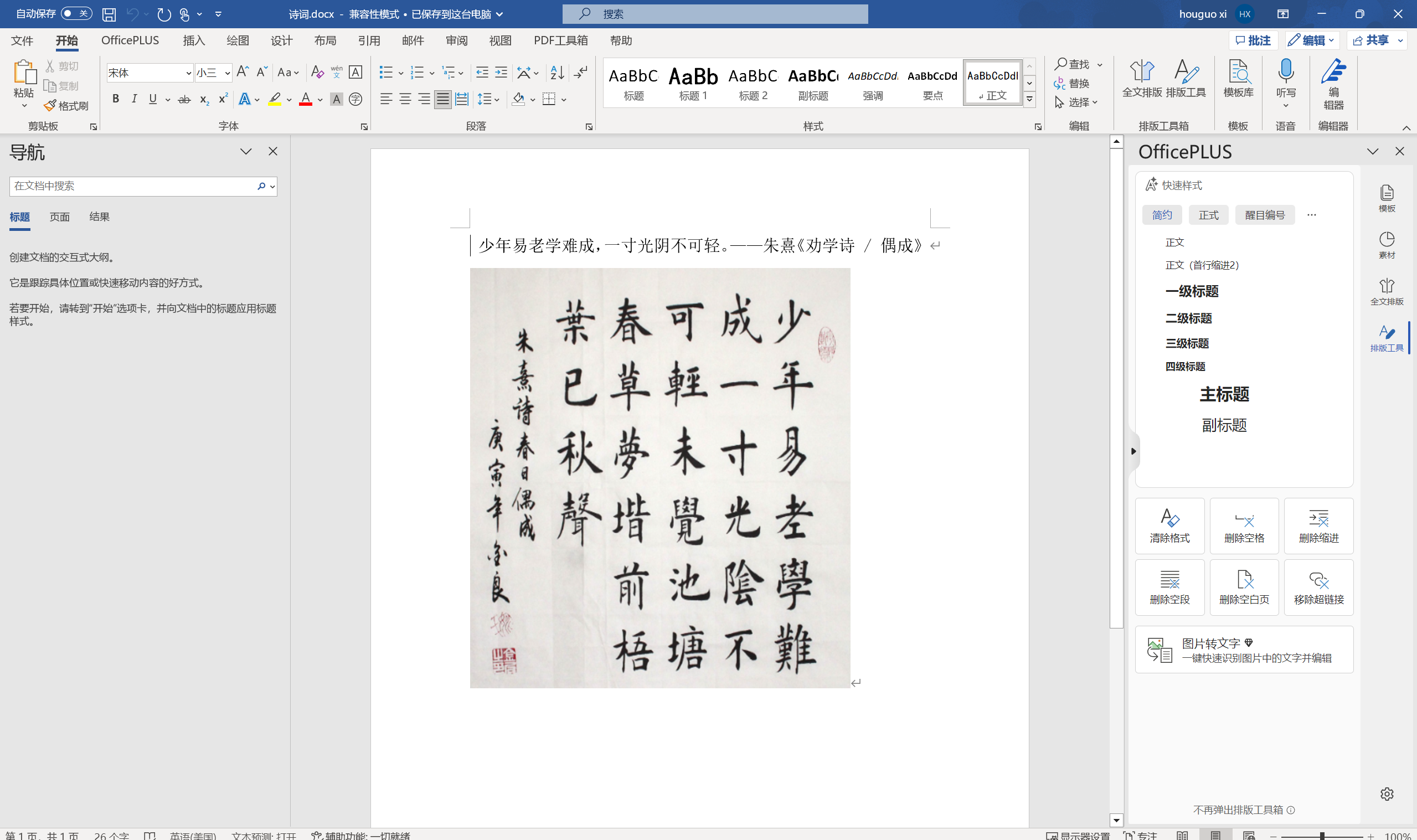Screen dimensions: 1417x840
Task: Click the Character Border icon
Action: [355, 72]
